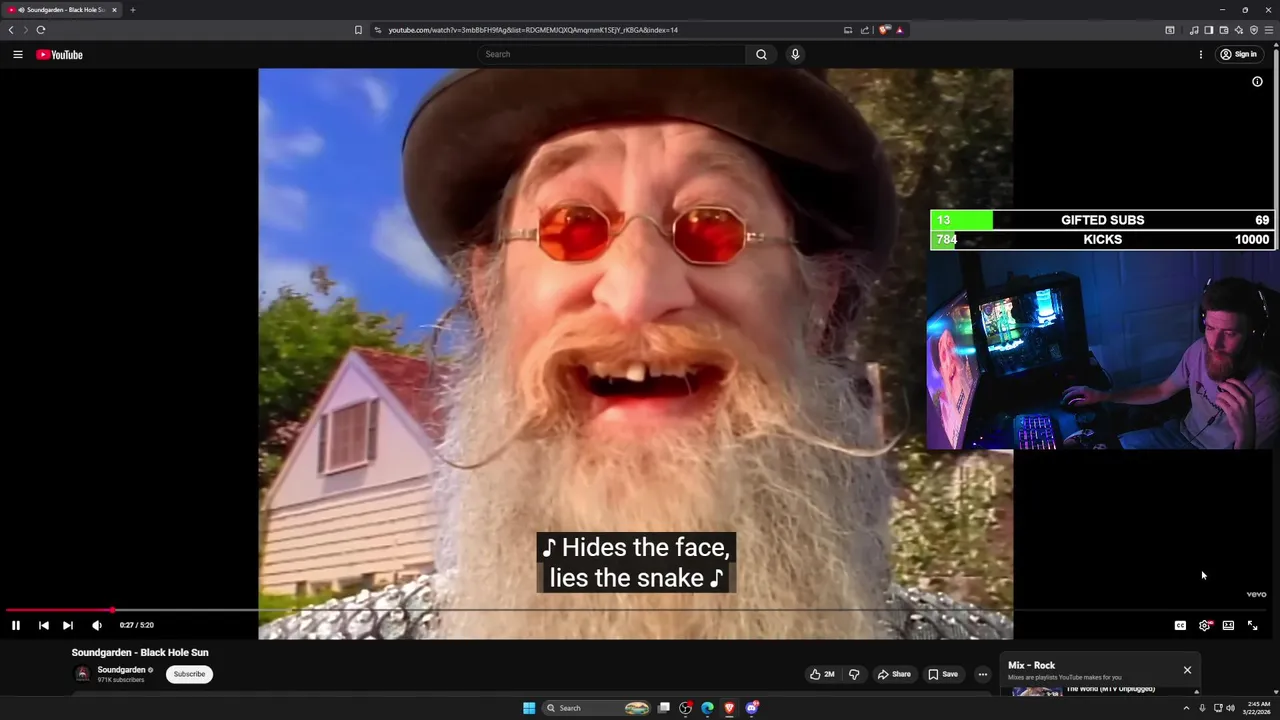Viewport: 1280px width, 720px height.
Task: Click the Mix - Rock playlist title
Action: [1031, 665]
